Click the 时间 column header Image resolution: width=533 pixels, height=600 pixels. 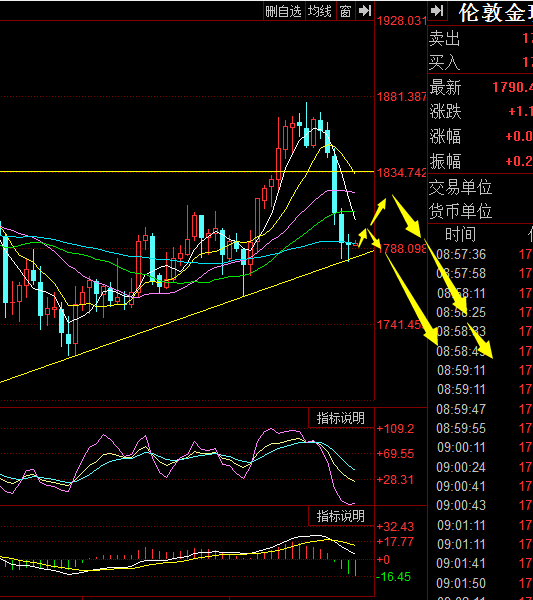coord(460,234)
